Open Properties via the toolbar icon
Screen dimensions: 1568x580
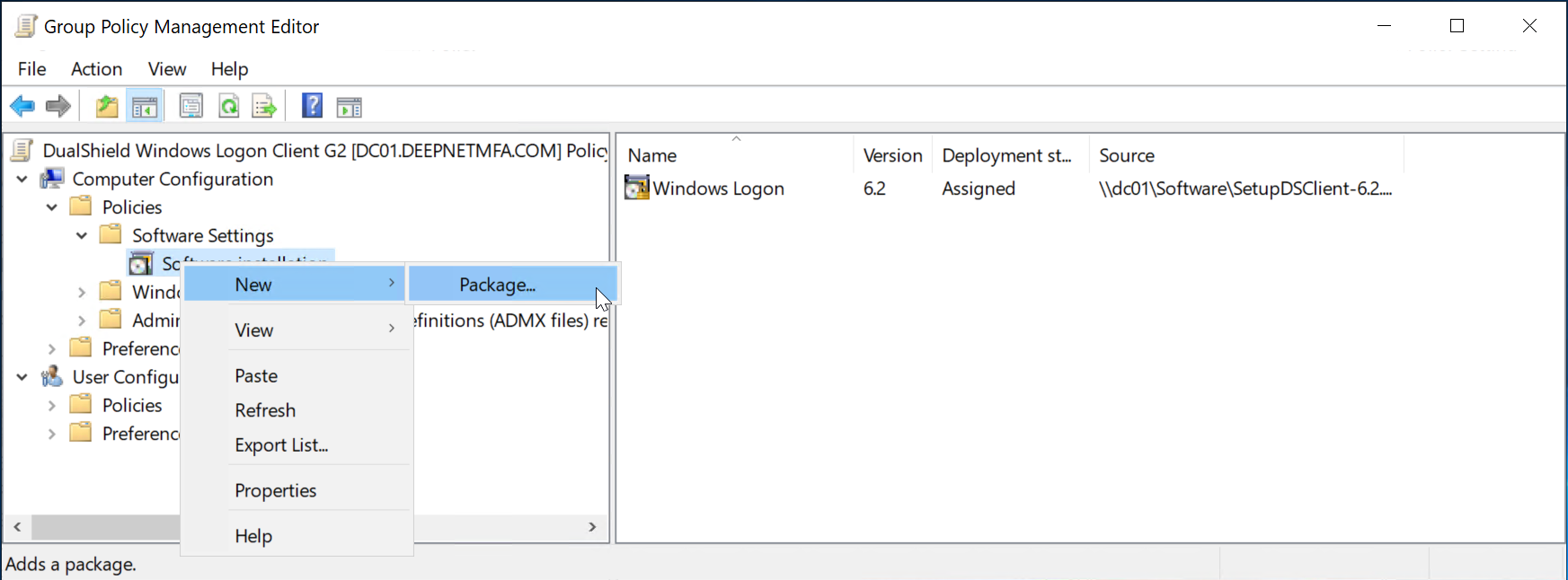(191, 107)
